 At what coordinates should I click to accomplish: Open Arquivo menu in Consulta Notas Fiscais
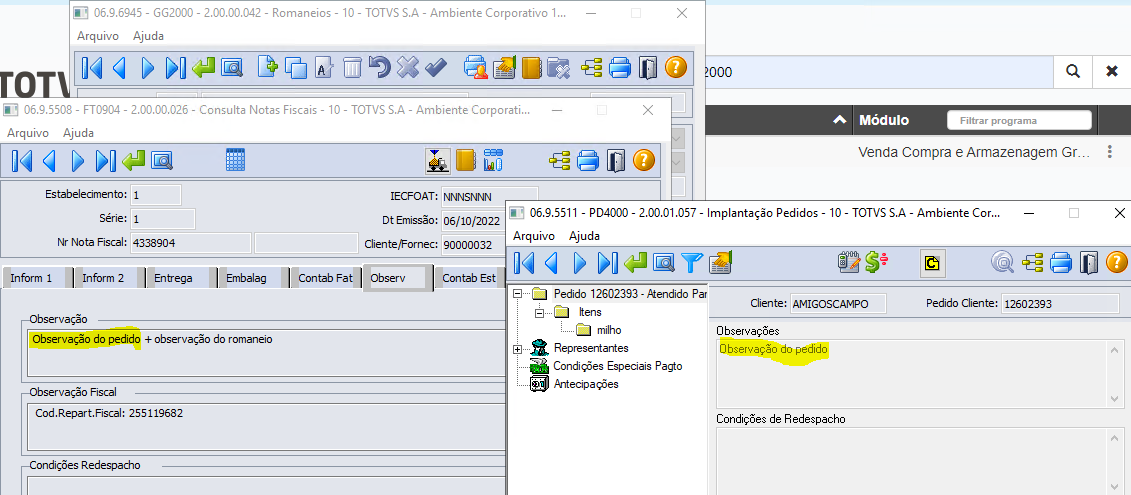click(x=28, y=133)
